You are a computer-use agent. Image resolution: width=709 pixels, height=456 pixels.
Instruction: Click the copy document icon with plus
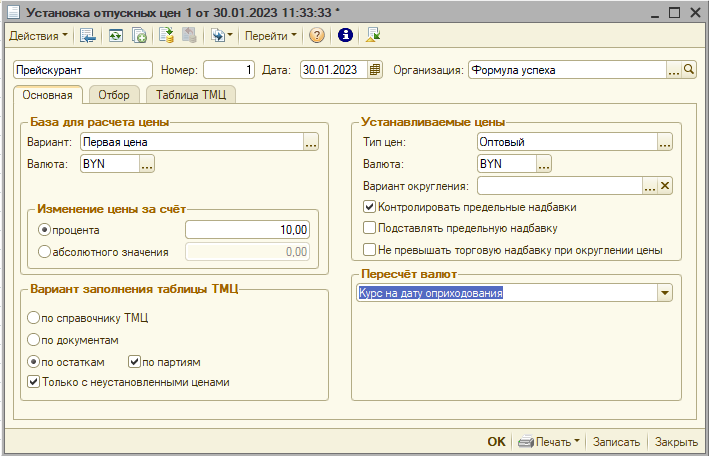[139, 35]
